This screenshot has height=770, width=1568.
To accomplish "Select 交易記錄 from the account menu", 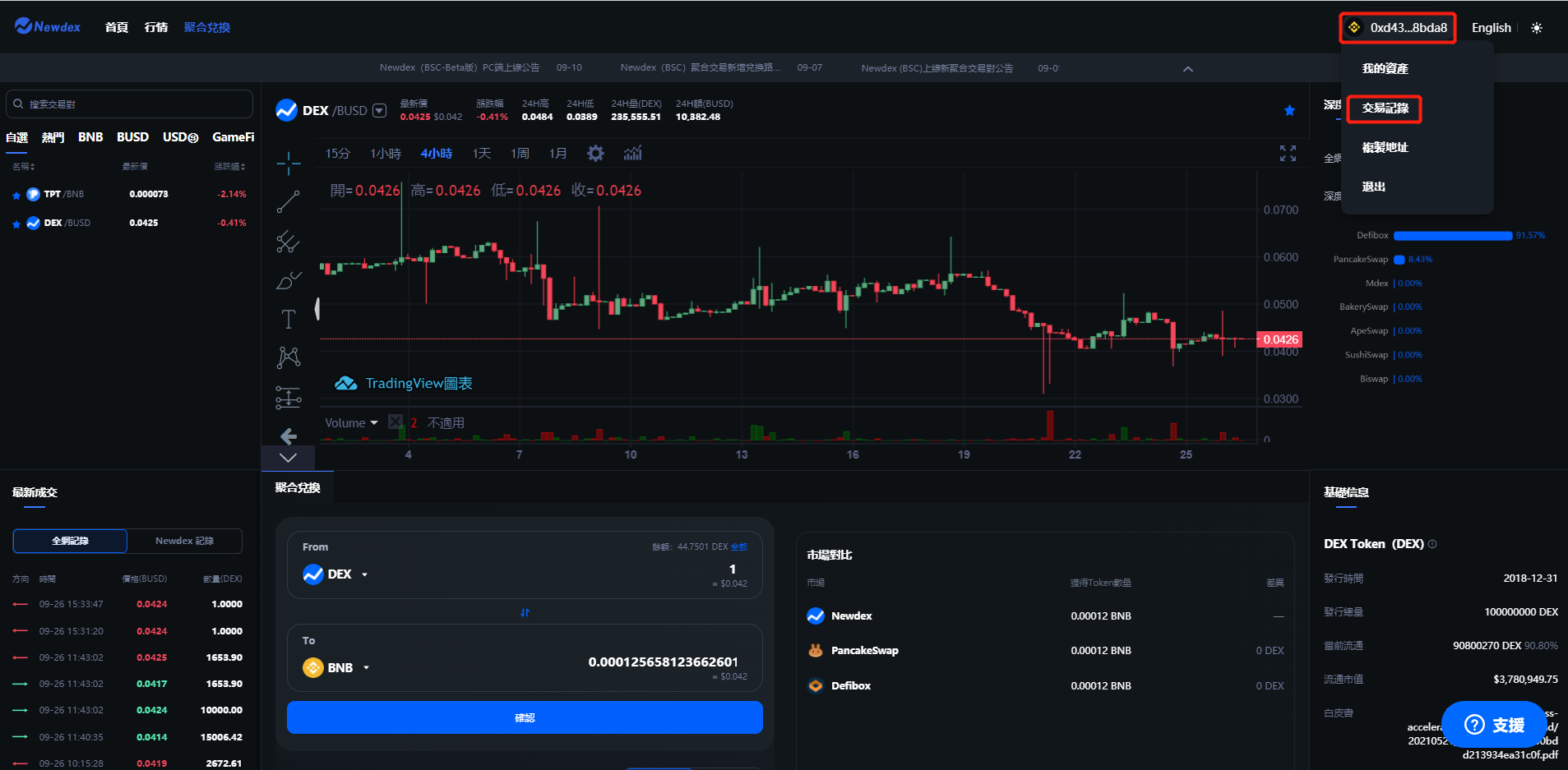I will (x=1385, y=108).
